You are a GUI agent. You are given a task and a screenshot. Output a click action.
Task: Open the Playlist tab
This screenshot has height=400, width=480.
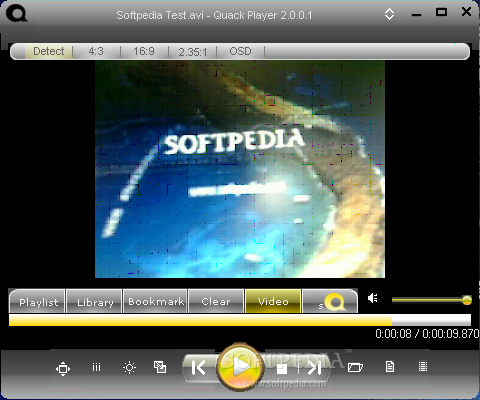coord(37,302)
